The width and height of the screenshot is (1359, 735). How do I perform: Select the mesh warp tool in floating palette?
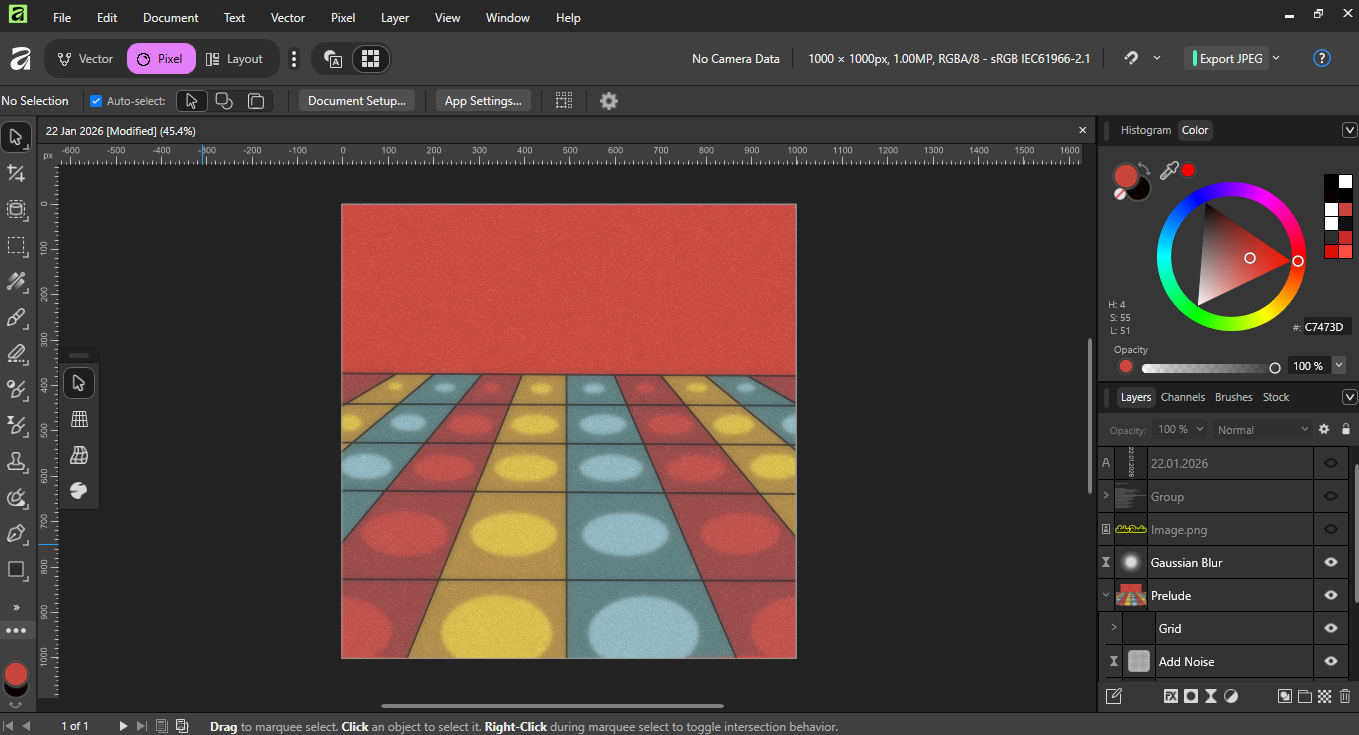coord(79,455)
